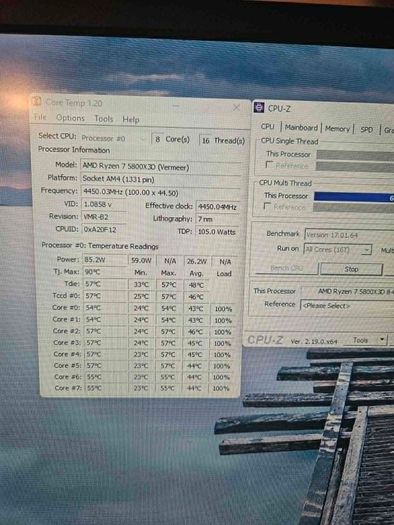This screenshot has height=525, width=394.
Task: Click the Power reading 85.2W
Action: [104, 259]
